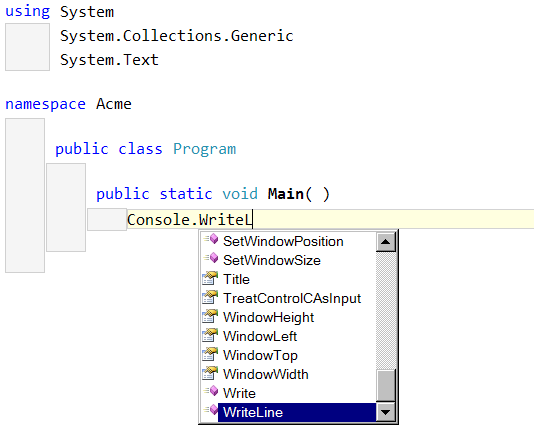The width and height of the screenshot is (534, 434).
Task: Click the autocomplete list scroll up arrow
Action: point(386,242)
